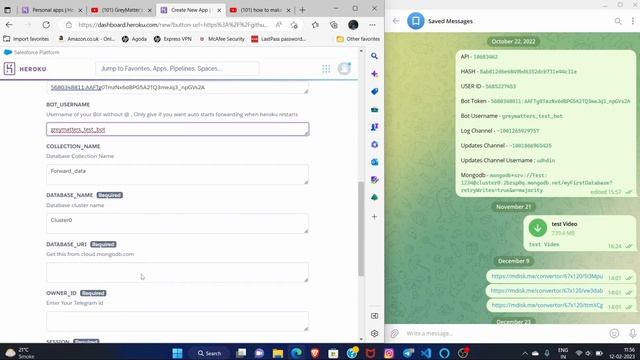Copy the Bot Token value in Telegram

point(560,101)
